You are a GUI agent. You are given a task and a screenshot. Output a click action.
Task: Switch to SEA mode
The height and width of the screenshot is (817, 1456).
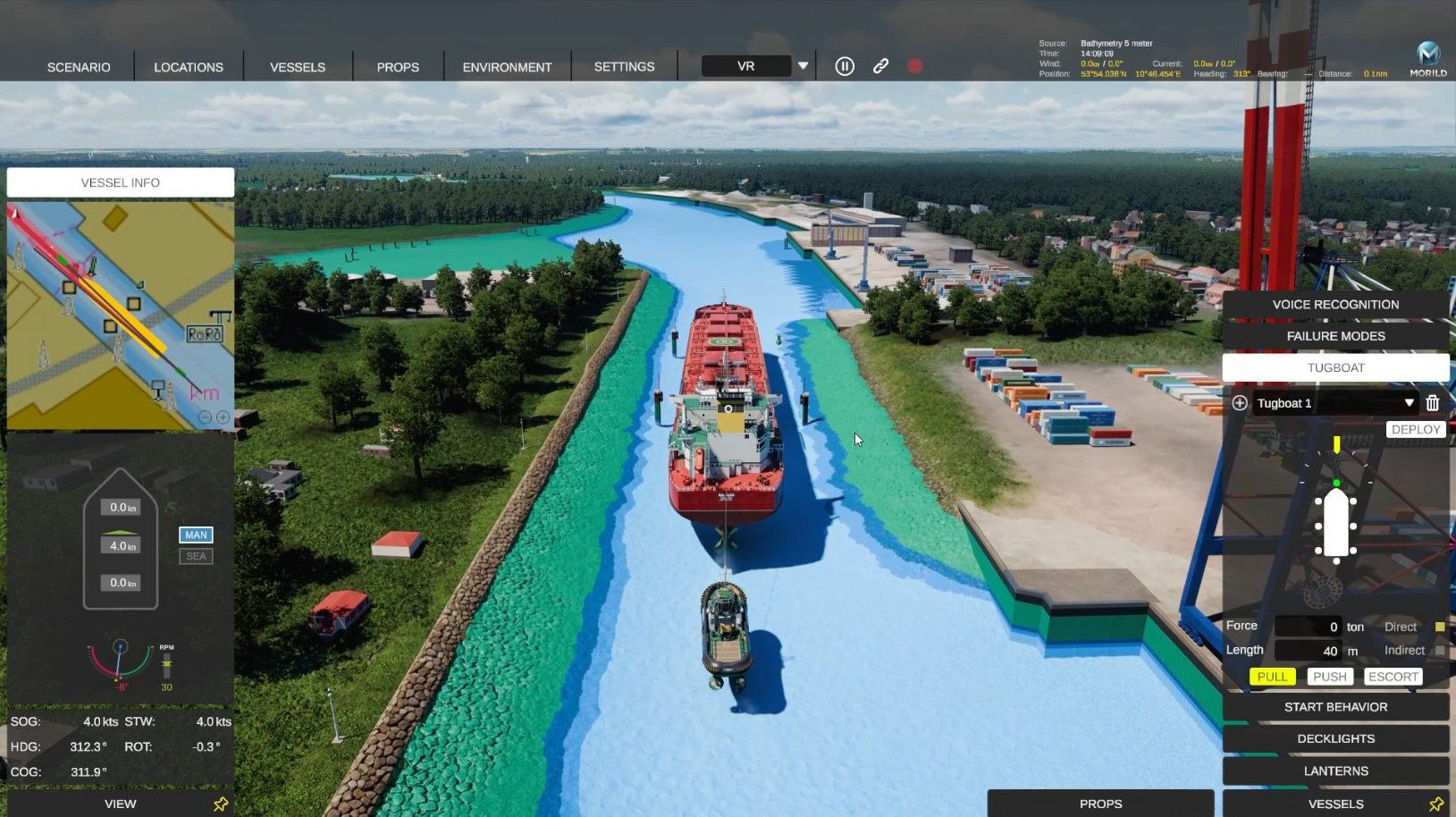(196, 556)
